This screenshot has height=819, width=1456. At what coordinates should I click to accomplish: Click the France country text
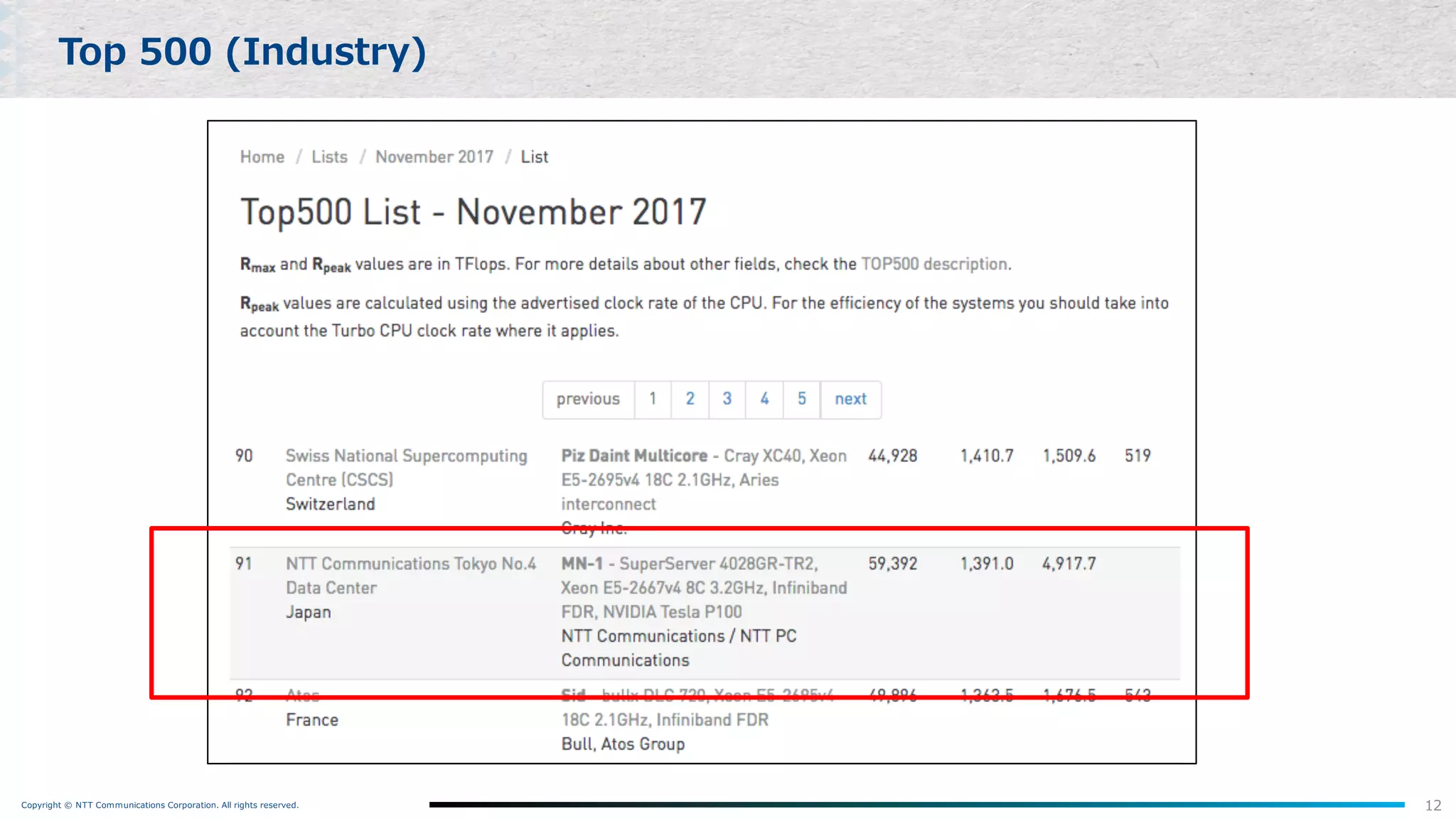[312, 720]
